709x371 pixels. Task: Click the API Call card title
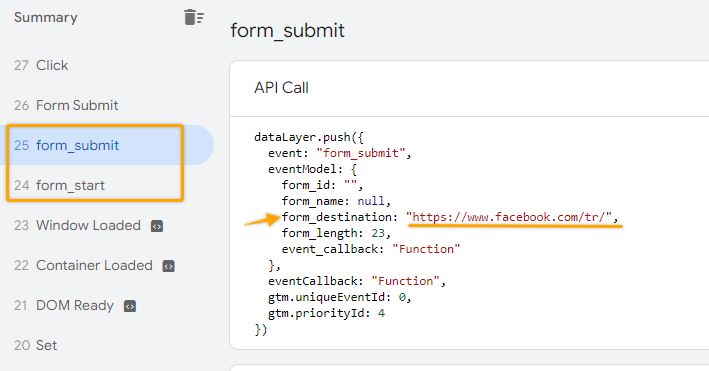point(281,87)
